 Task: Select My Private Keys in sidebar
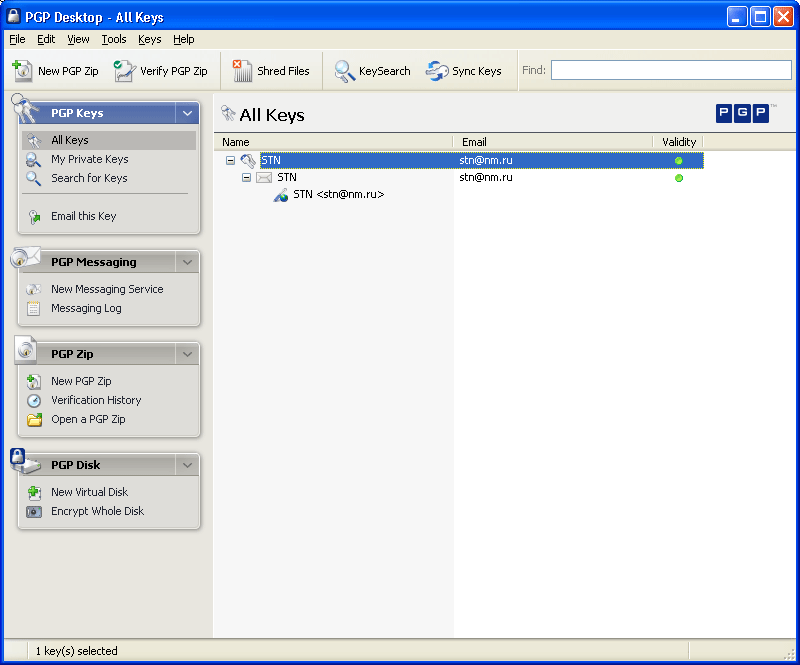[90, 159]
